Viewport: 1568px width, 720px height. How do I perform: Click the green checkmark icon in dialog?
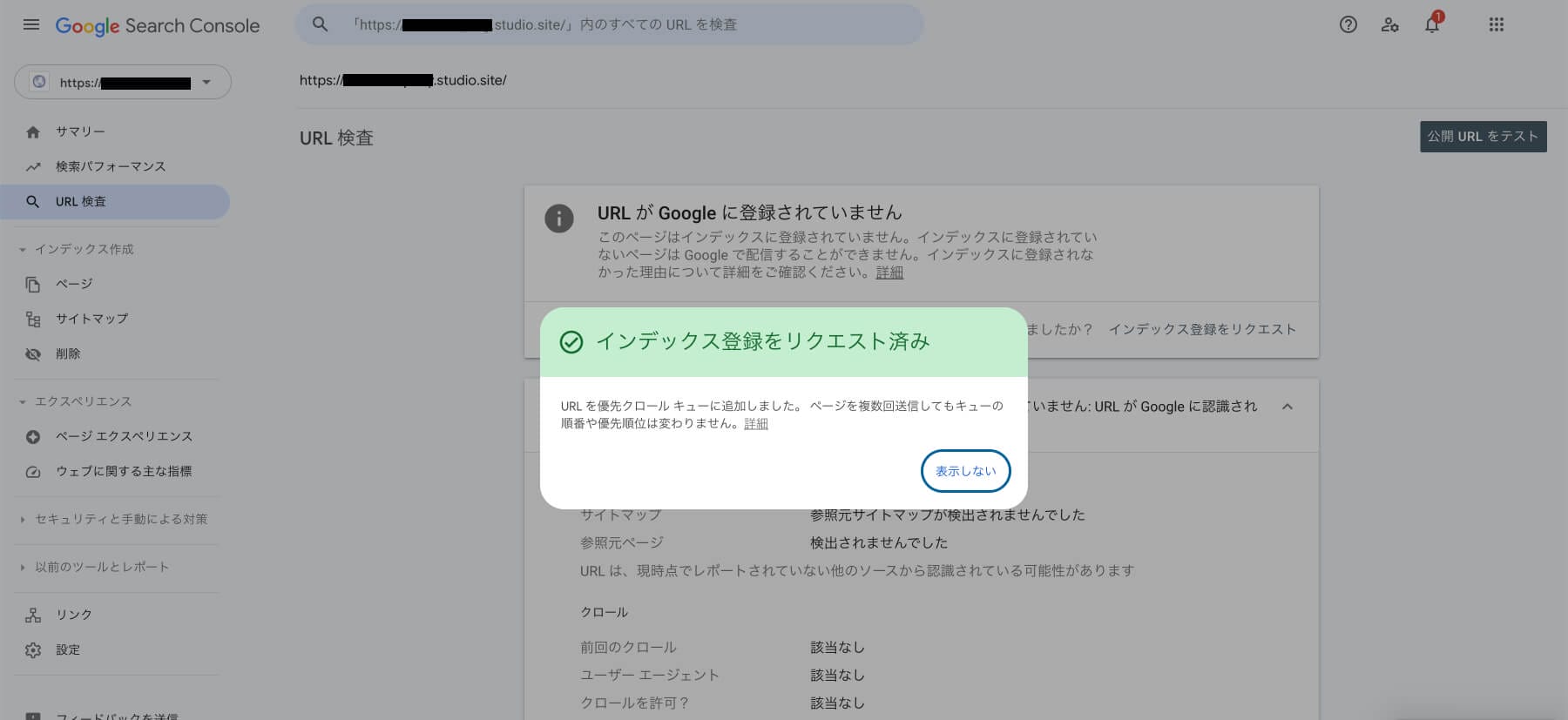(571, 342)
